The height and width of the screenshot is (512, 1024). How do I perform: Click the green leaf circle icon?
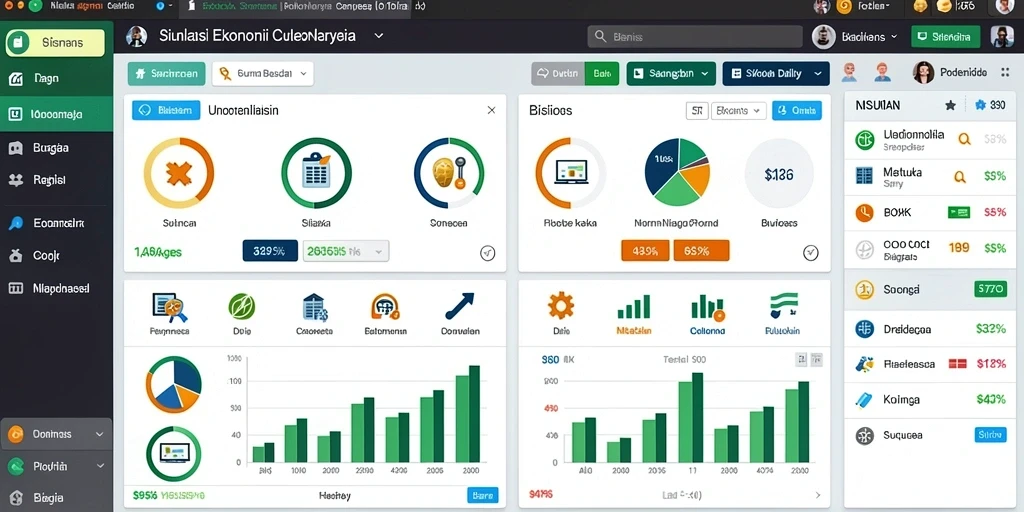click(x=242, y=306)
